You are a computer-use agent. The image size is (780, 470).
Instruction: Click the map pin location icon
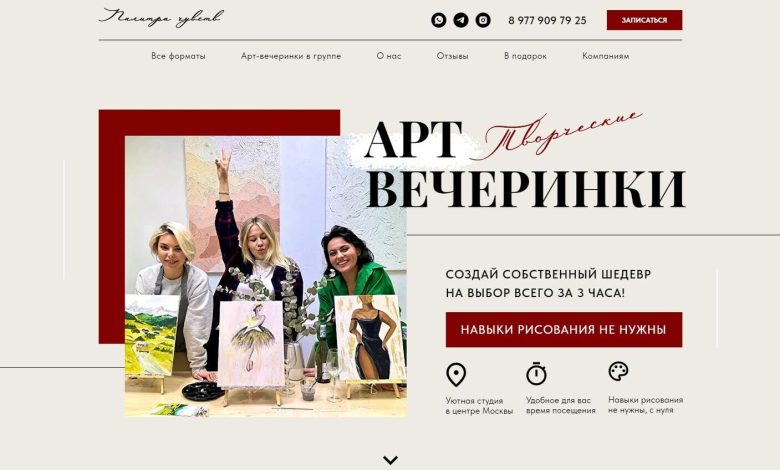[456, 375]
